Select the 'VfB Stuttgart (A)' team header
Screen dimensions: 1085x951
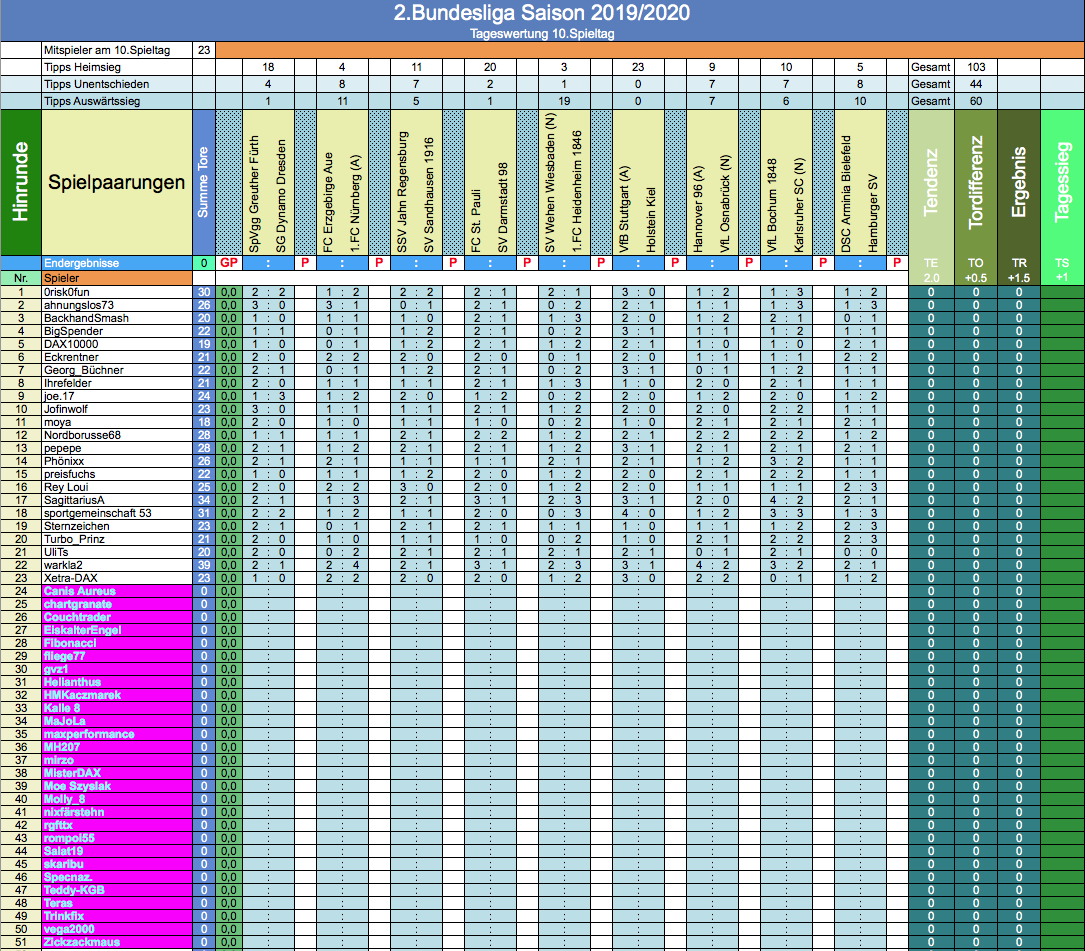coord(624,209)
